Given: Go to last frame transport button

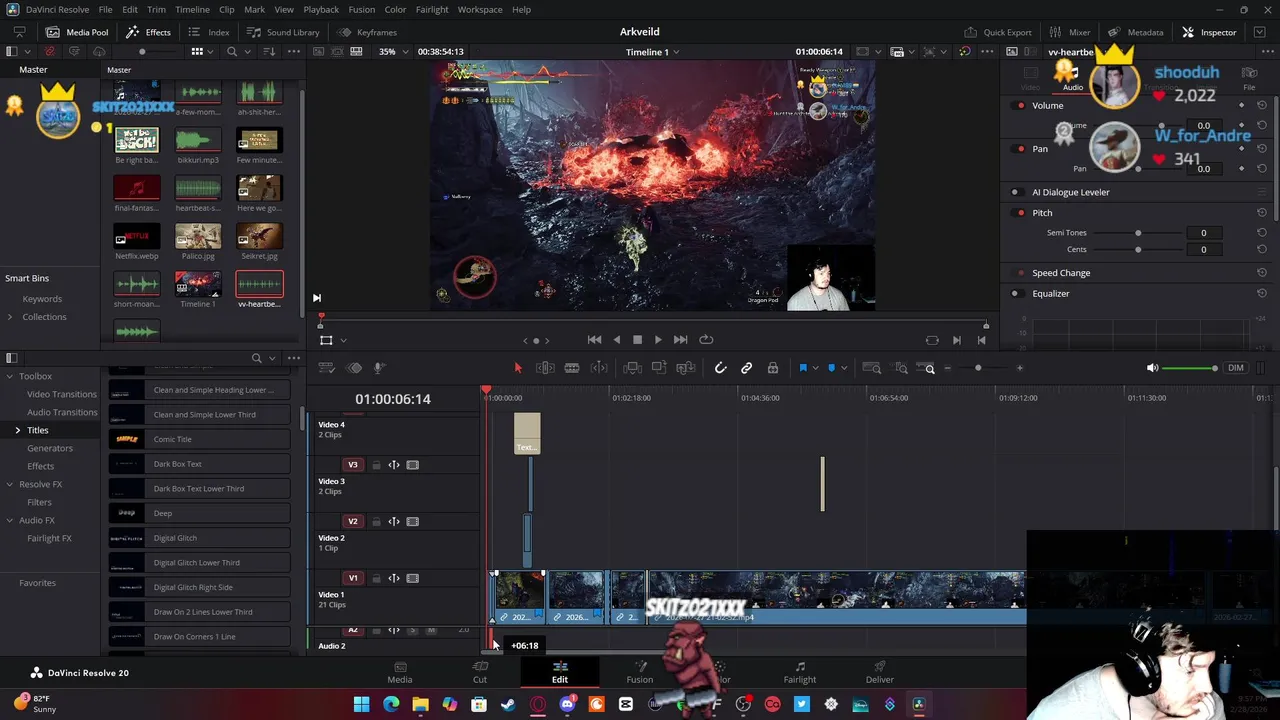Looking at the screenshot, I should (680, 340).
